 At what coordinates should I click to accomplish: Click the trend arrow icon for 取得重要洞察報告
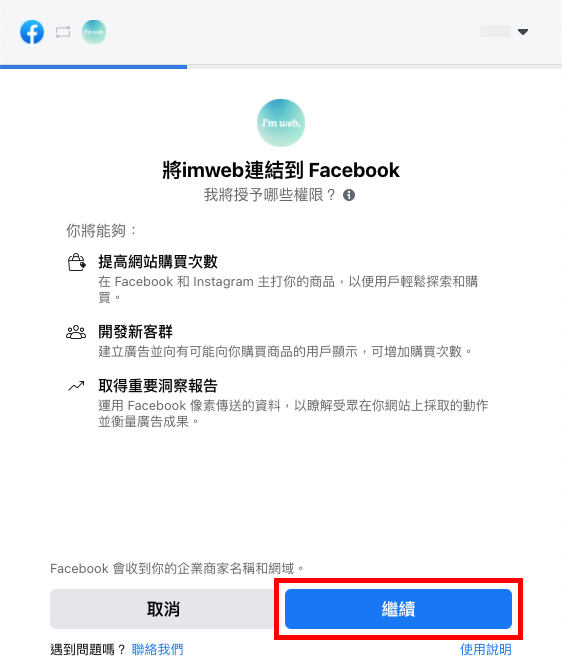76,386
